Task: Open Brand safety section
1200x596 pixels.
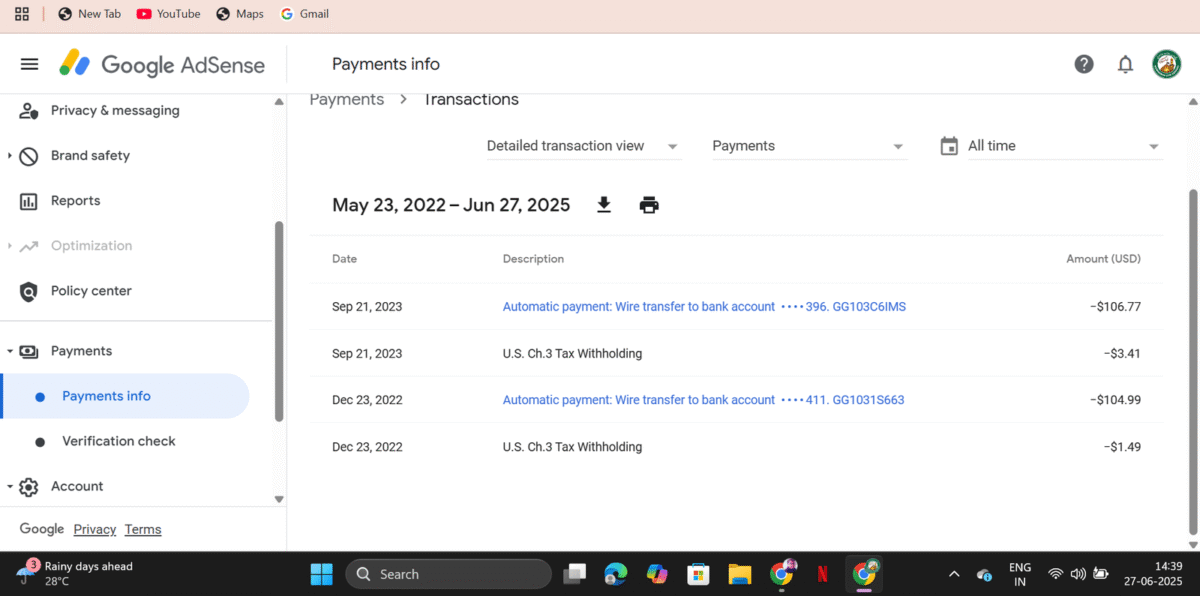Action: point(90,155)
